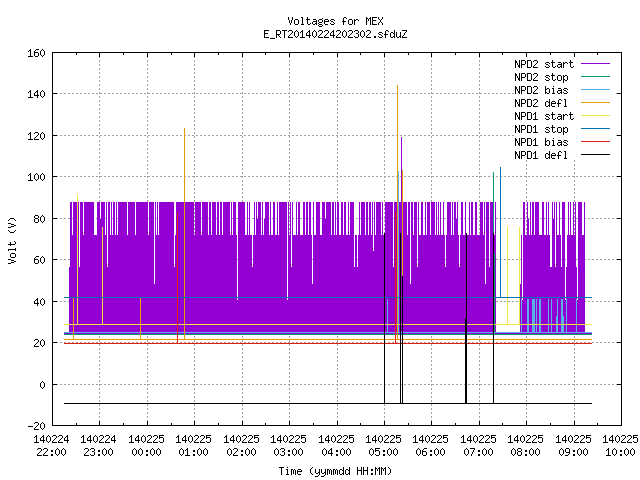Click the x-axis label 140225 00:00
The width and height of the screenshot is (640, 480).
(146, 446)
